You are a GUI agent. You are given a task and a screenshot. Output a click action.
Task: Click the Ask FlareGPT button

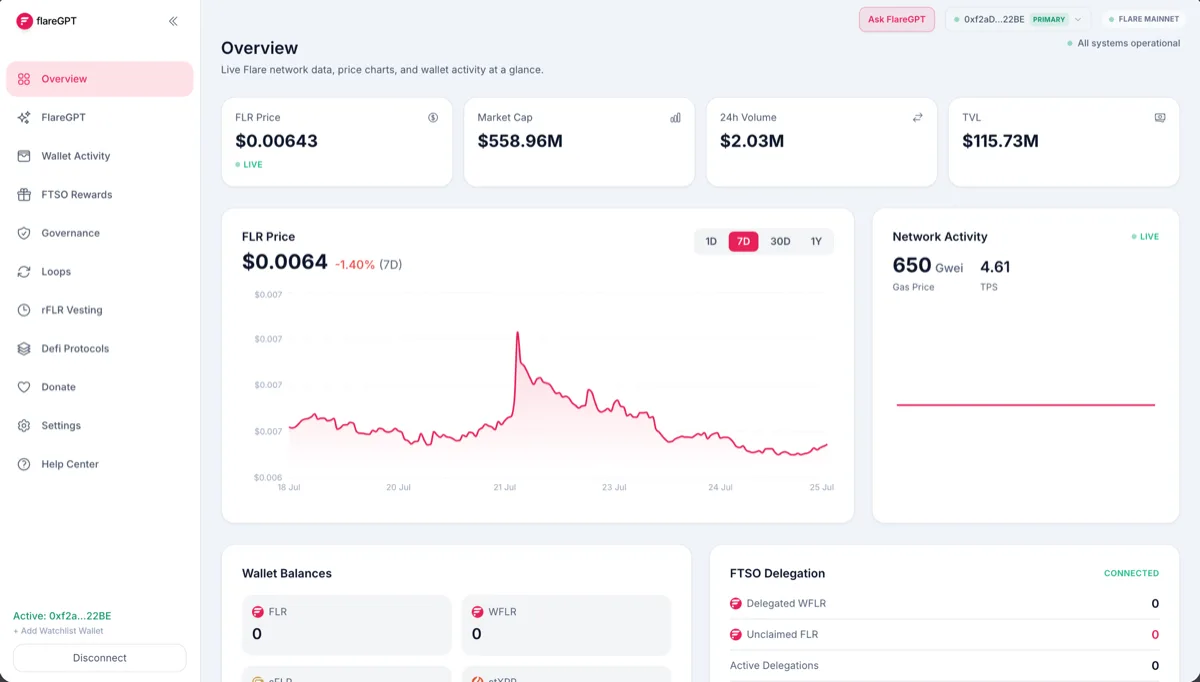[x=897, y=19]
